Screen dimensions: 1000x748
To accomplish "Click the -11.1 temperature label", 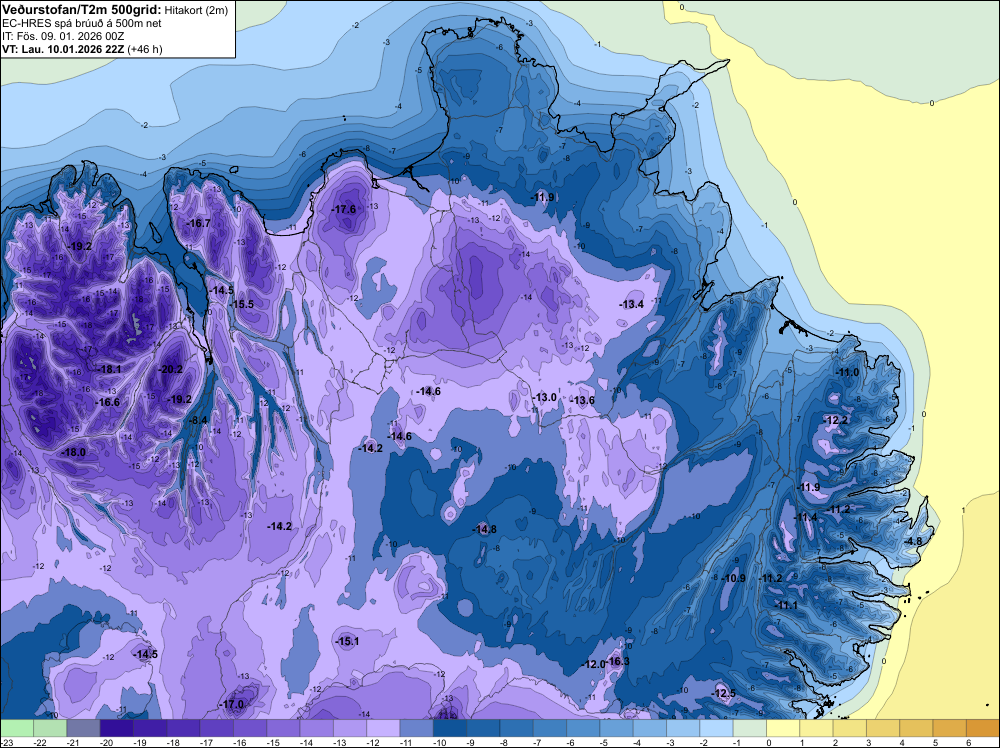I will pos(786,605).
